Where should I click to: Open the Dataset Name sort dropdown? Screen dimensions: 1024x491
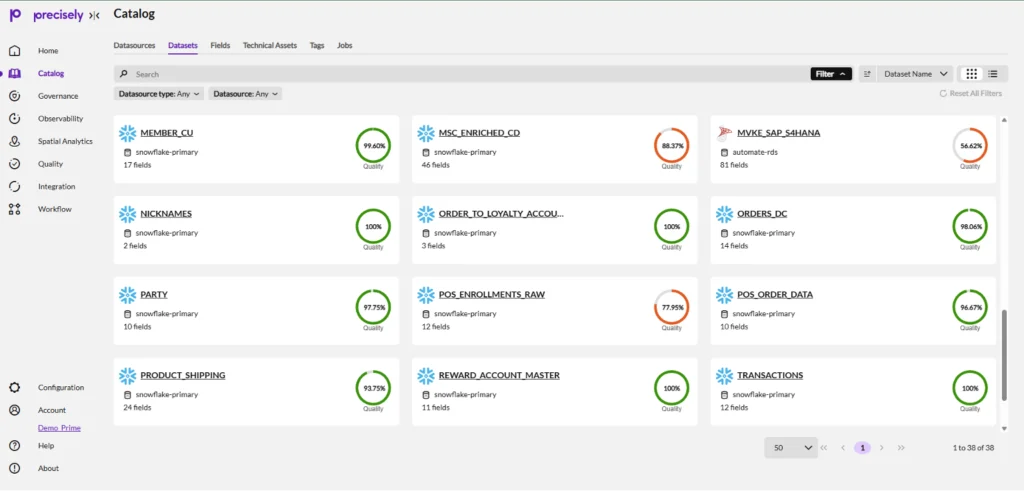tap(915, 74)
